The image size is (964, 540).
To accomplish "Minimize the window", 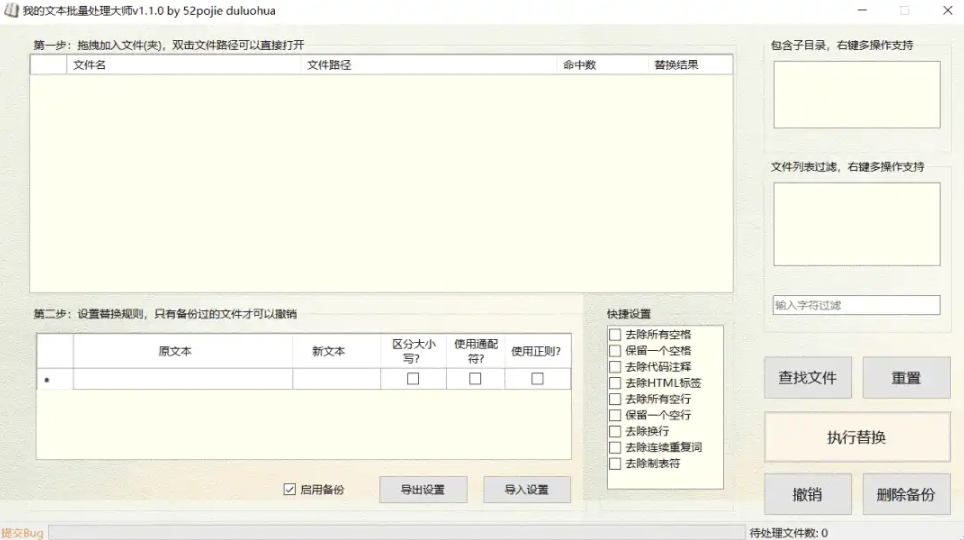I will [862, 10].
